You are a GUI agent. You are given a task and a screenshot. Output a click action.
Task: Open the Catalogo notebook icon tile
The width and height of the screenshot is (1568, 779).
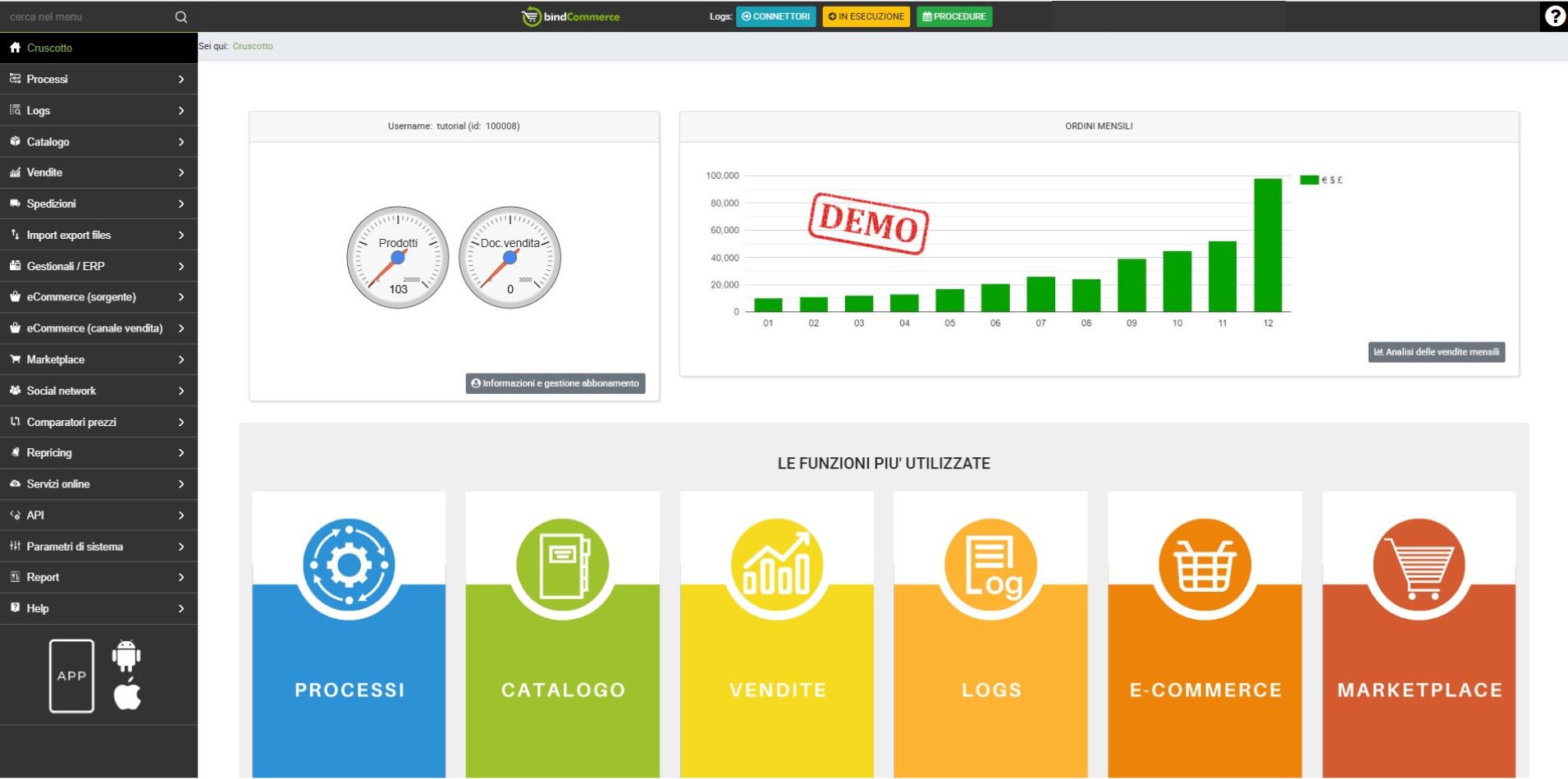click(563, 566)
